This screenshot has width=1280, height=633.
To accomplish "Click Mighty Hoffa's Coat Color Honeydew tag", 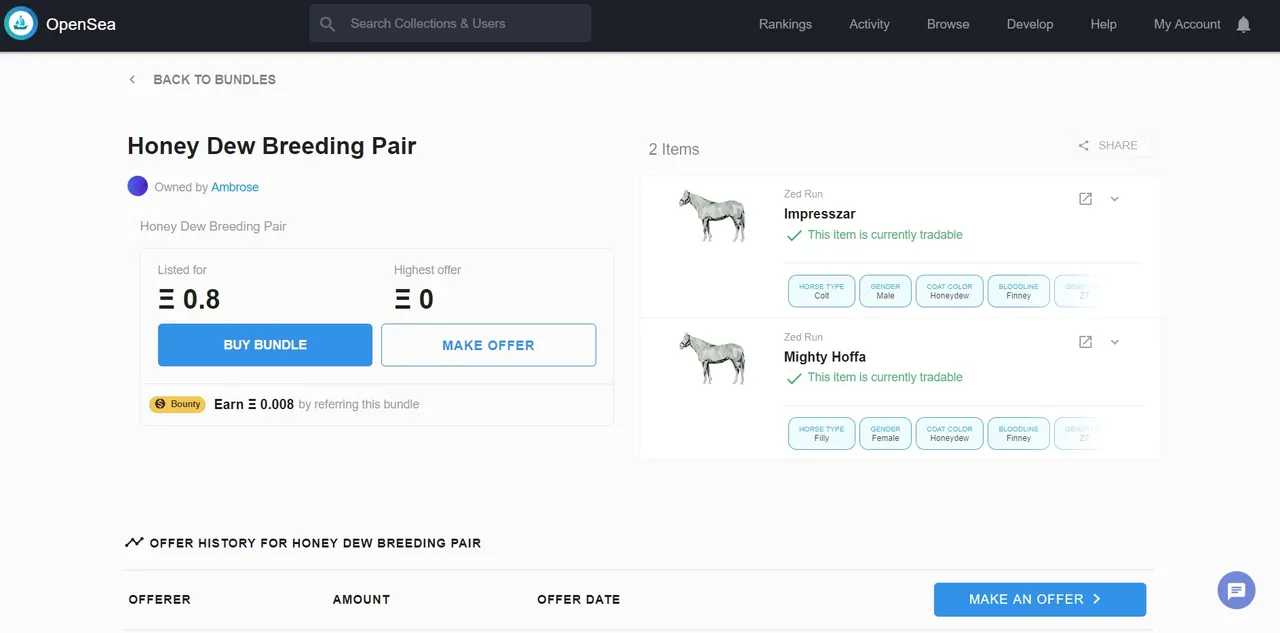I will tap(949, 434).
